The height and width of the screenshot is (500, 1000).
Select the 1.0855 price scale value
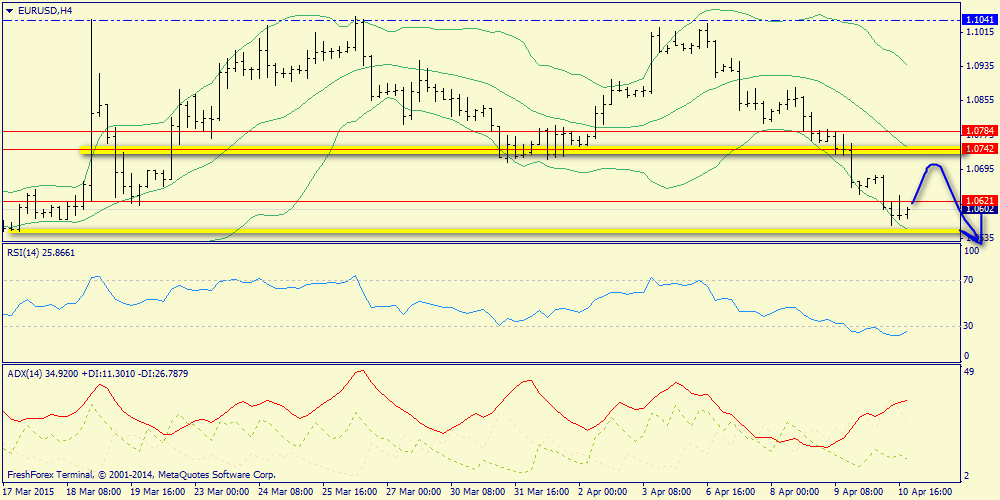(979, 100)
